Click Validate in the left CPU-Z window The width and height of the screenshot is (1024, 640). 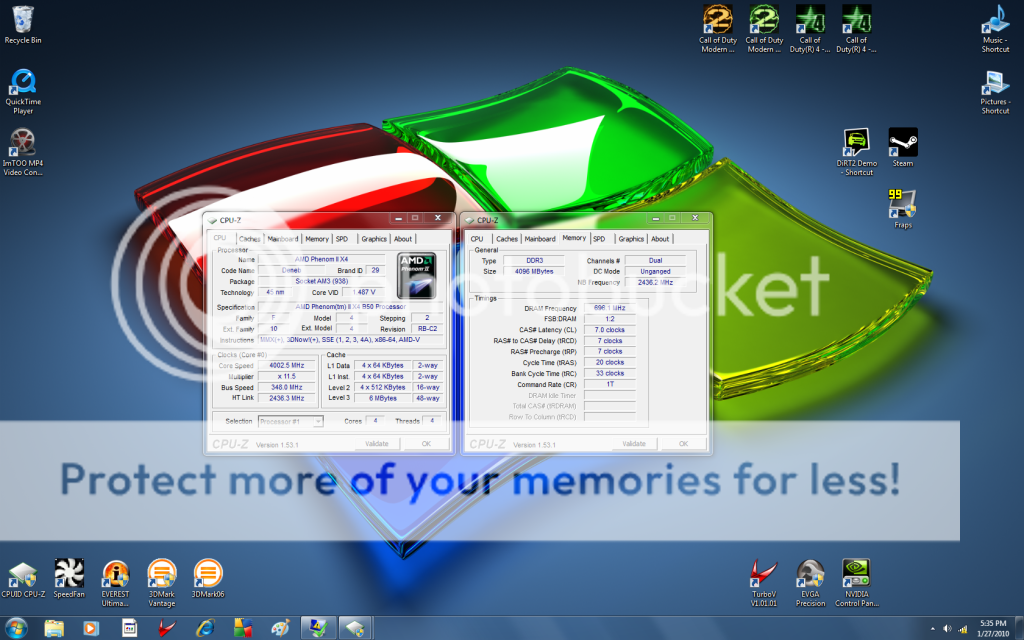[x=377, y=444]
